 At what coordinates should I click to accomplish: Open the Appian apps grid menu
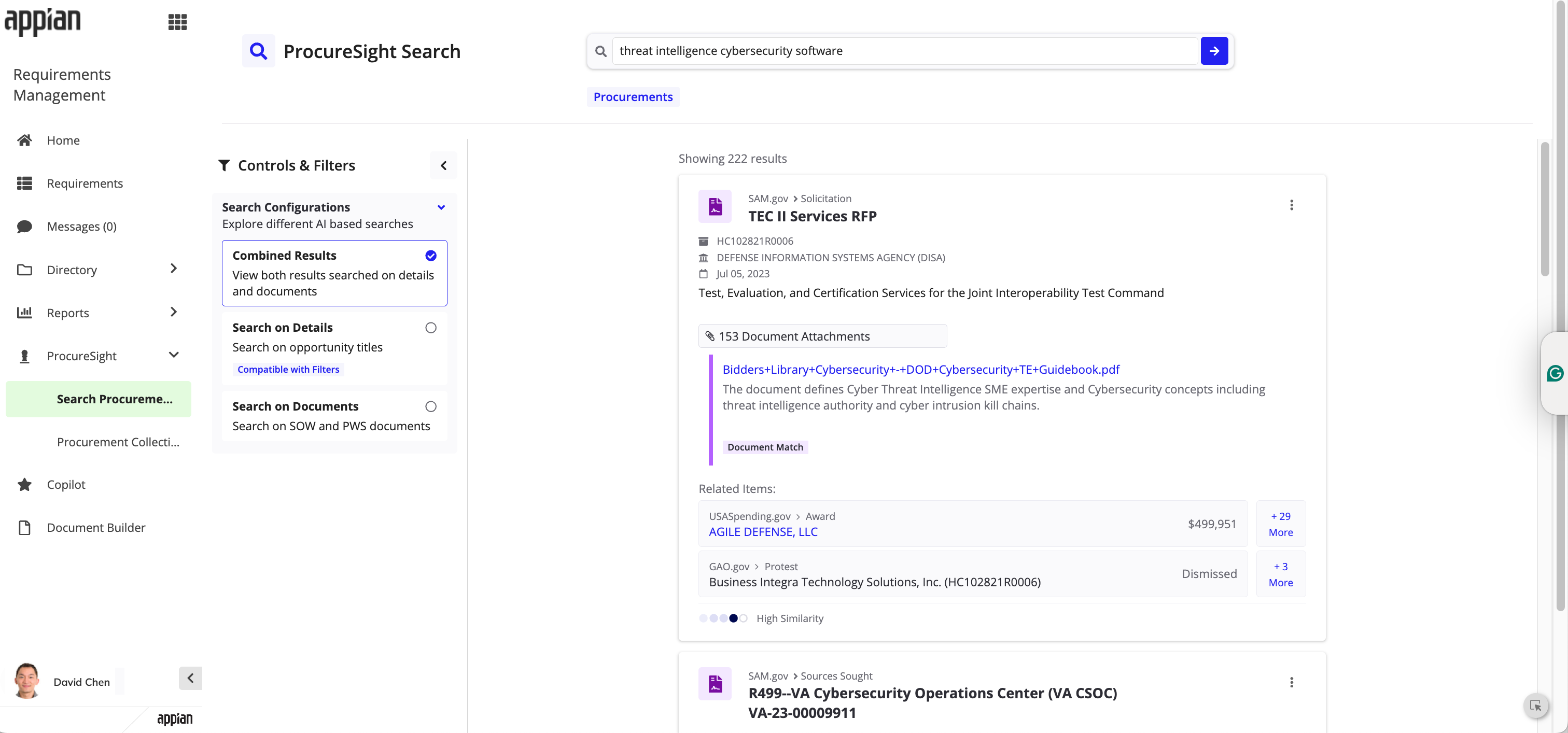pyautogui.click(x=177, y=22)
